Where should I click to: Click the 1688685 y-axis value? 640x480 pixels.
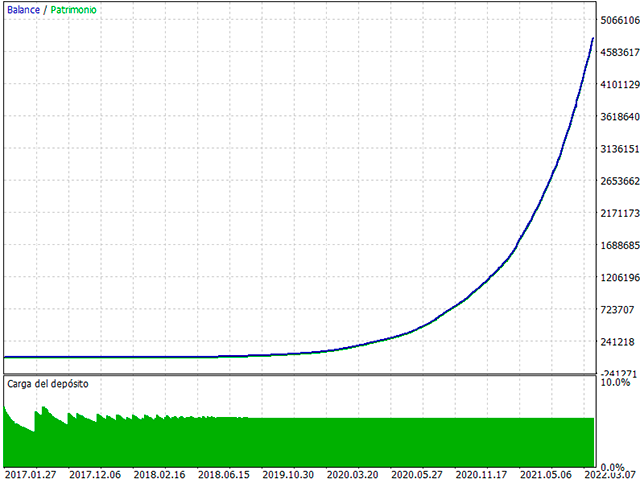[x=620, y=245]
